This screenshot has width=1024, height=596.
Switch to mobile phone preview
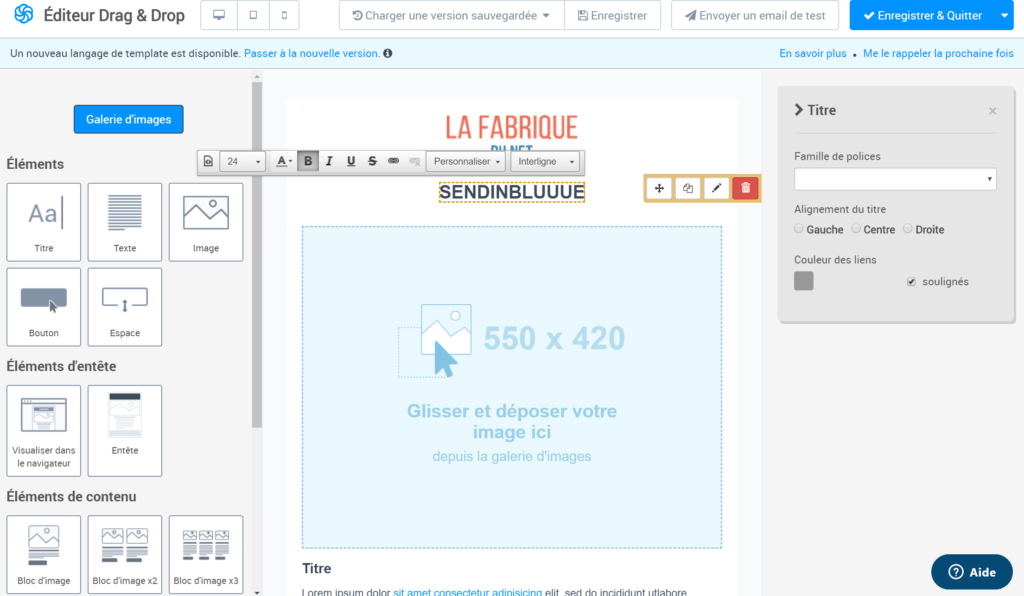(284, 16)
